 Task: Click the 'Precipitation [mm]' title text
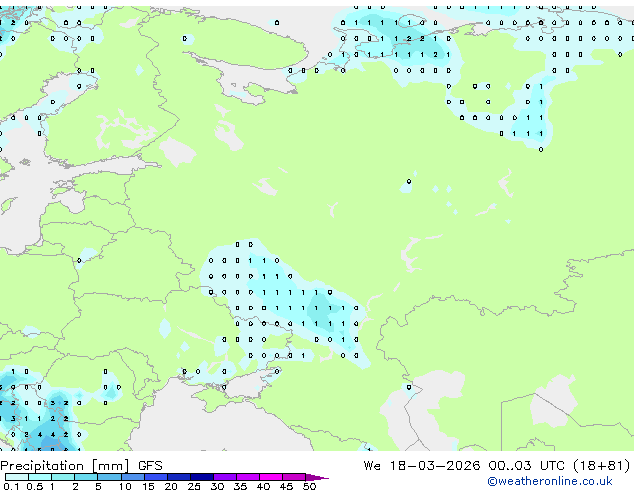(65, 466)
